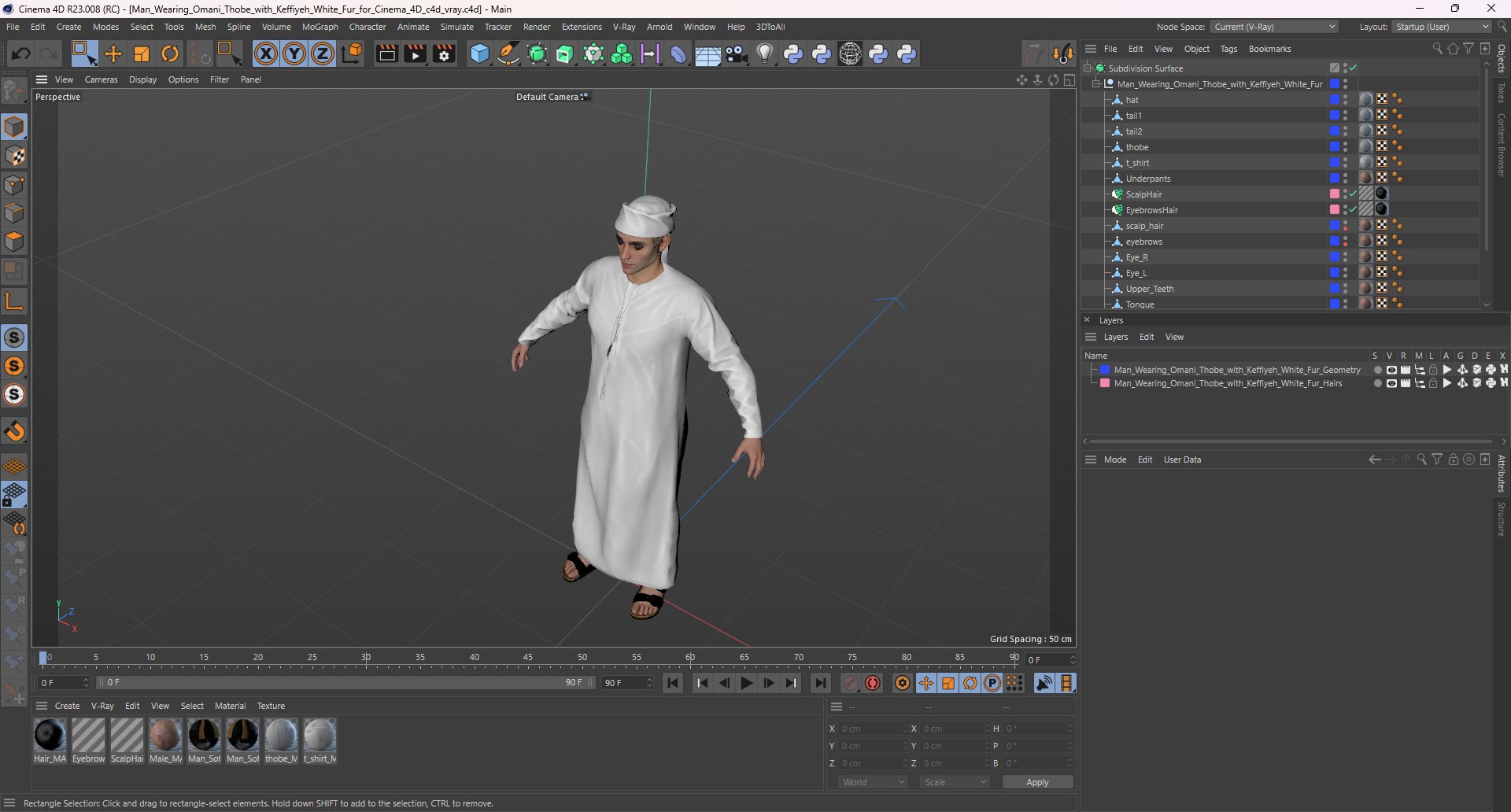Open Layers panel View menu
Image resolution: width=1511 pixels, height=812 pixels.
(1174, 337)
